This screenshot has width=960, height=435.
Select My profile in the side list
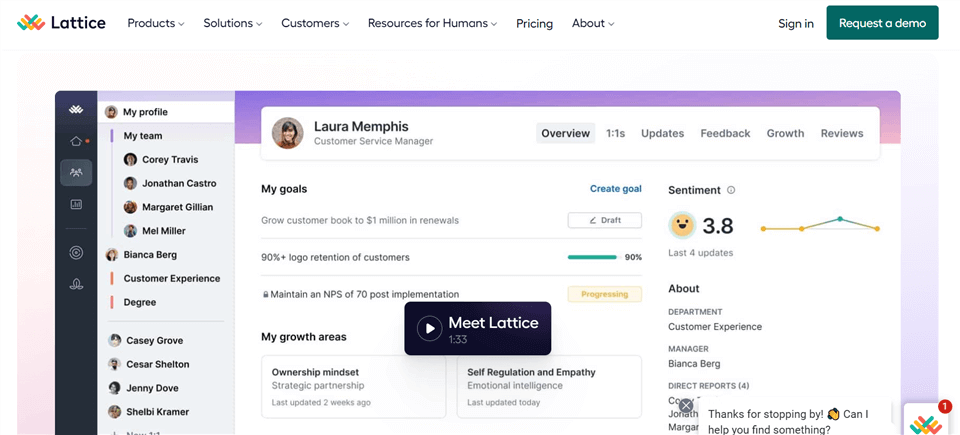coord(166,112)
